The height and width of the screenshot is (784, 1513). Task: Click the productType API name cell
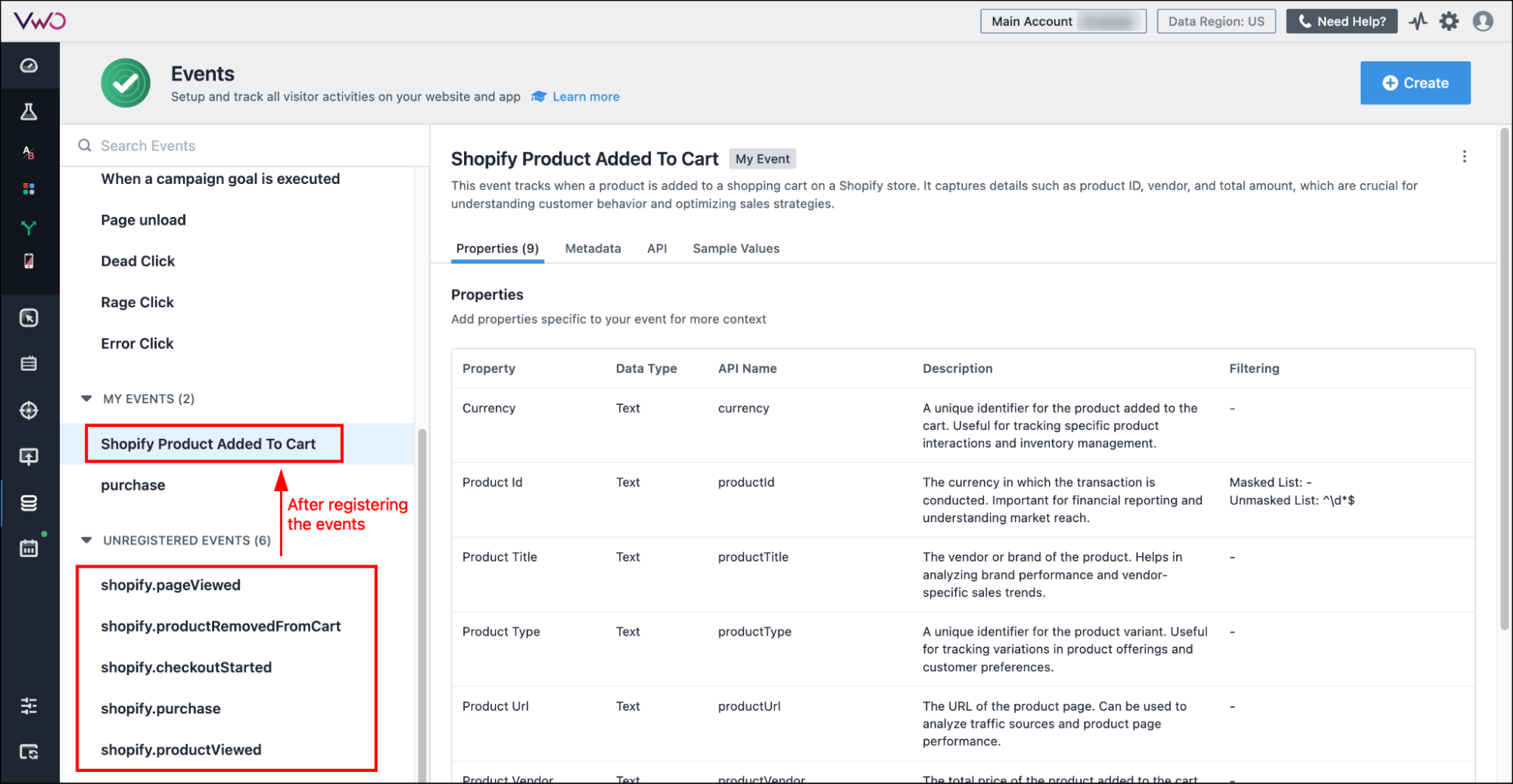pyautogui.click(x=755, y=631)
